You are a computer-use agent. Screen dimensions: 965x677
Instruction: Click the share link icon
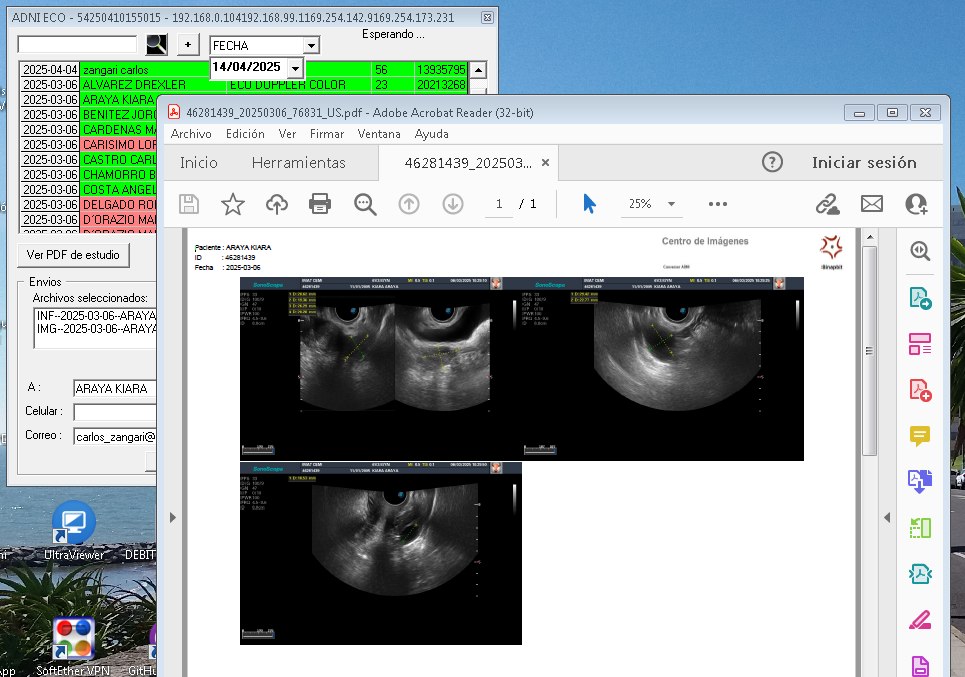click(827, 204)
